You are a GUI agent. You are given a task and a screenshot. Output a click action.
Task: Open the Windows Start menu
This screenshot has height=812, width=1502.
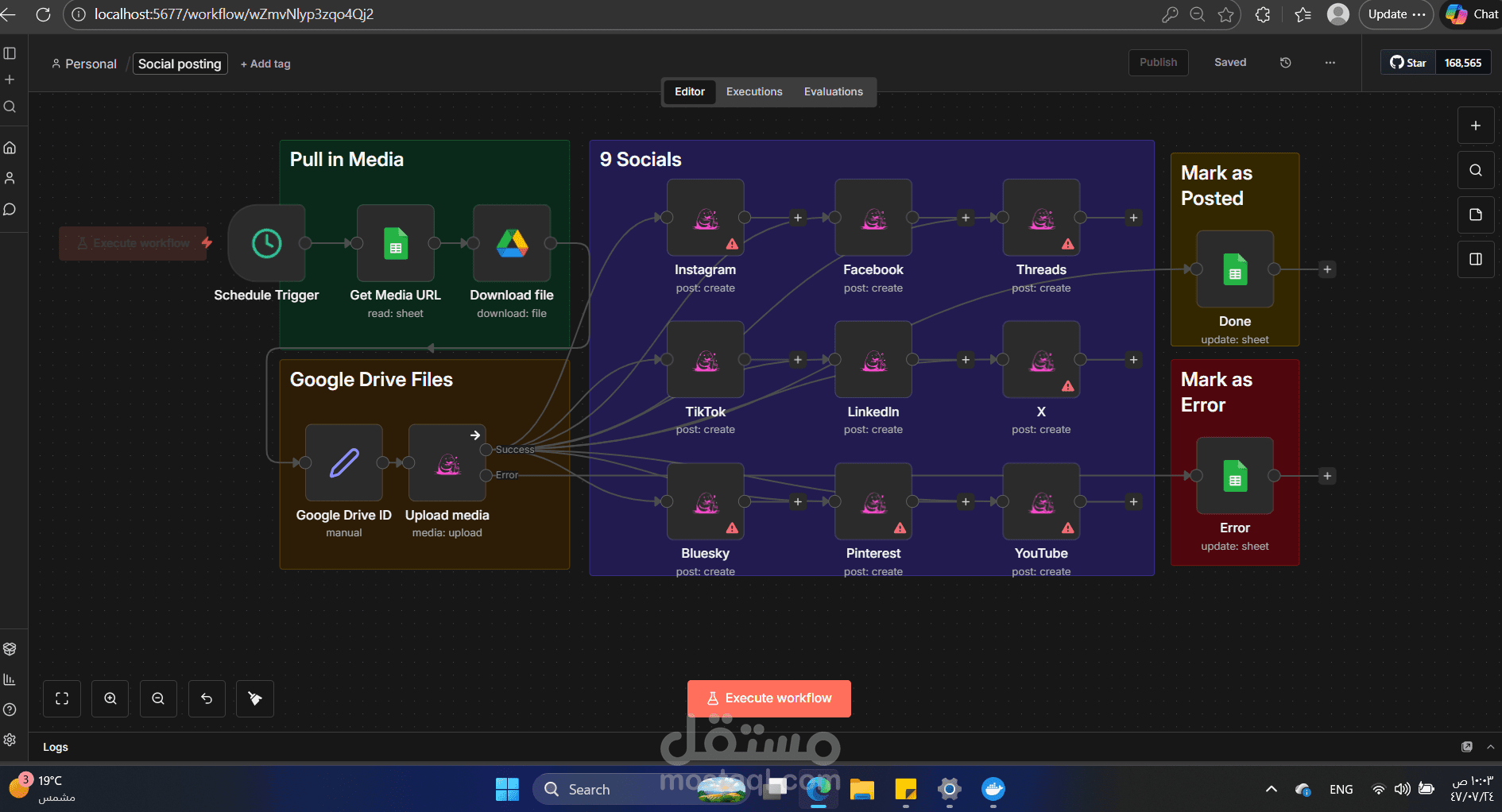click(x=507, y=789)
